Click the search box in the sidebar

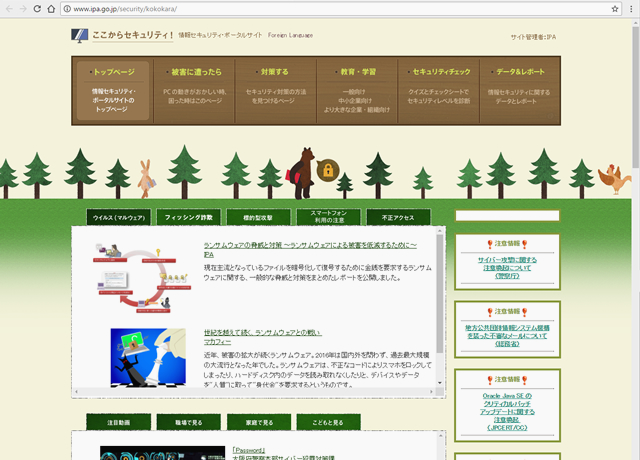pyautogui.click(x=505, y=215)
